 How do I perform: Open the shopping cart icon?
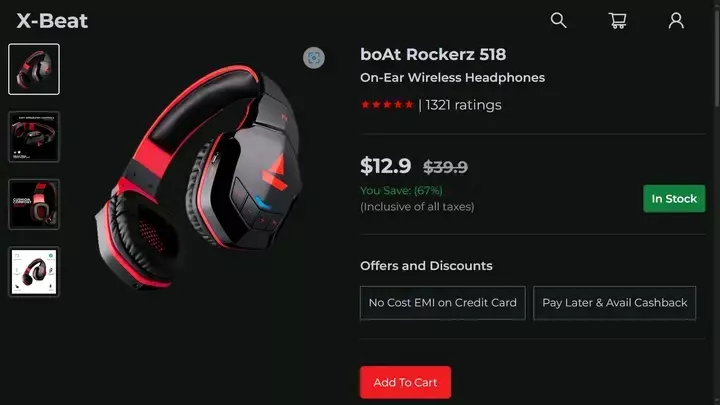pos(618,20)
